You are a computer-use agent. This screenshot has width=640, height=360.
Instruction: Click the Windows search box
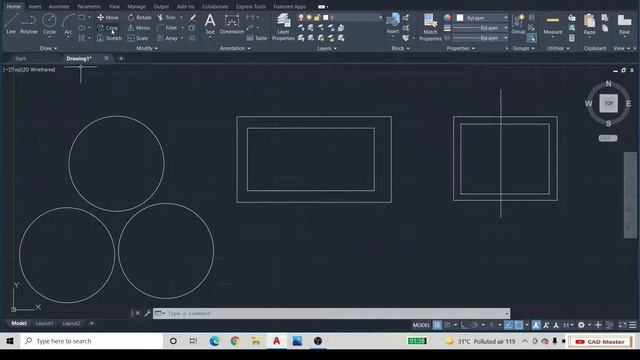tap(92, 341)
